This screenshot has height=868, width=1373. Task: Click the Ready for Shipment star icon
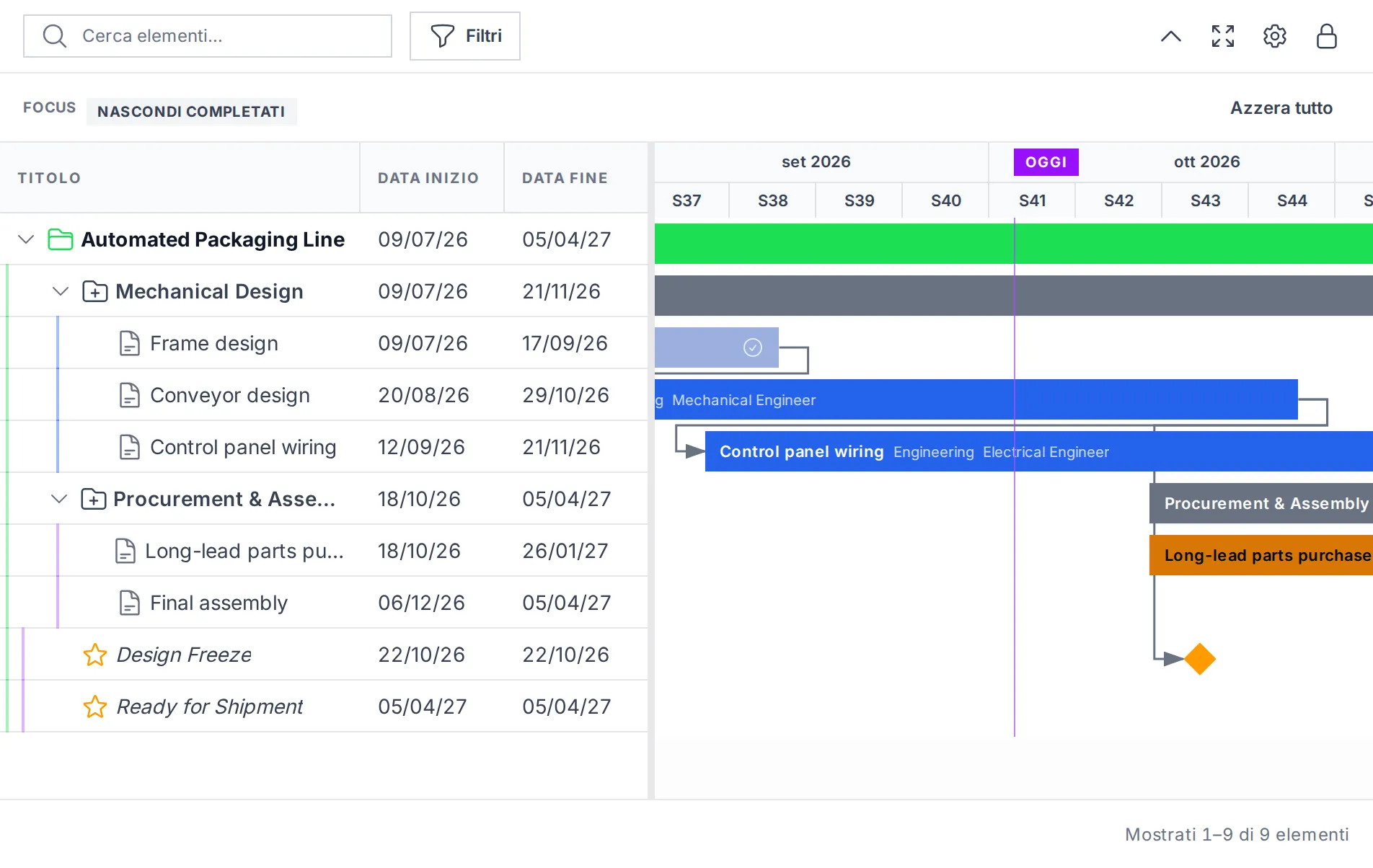[95, 707]
